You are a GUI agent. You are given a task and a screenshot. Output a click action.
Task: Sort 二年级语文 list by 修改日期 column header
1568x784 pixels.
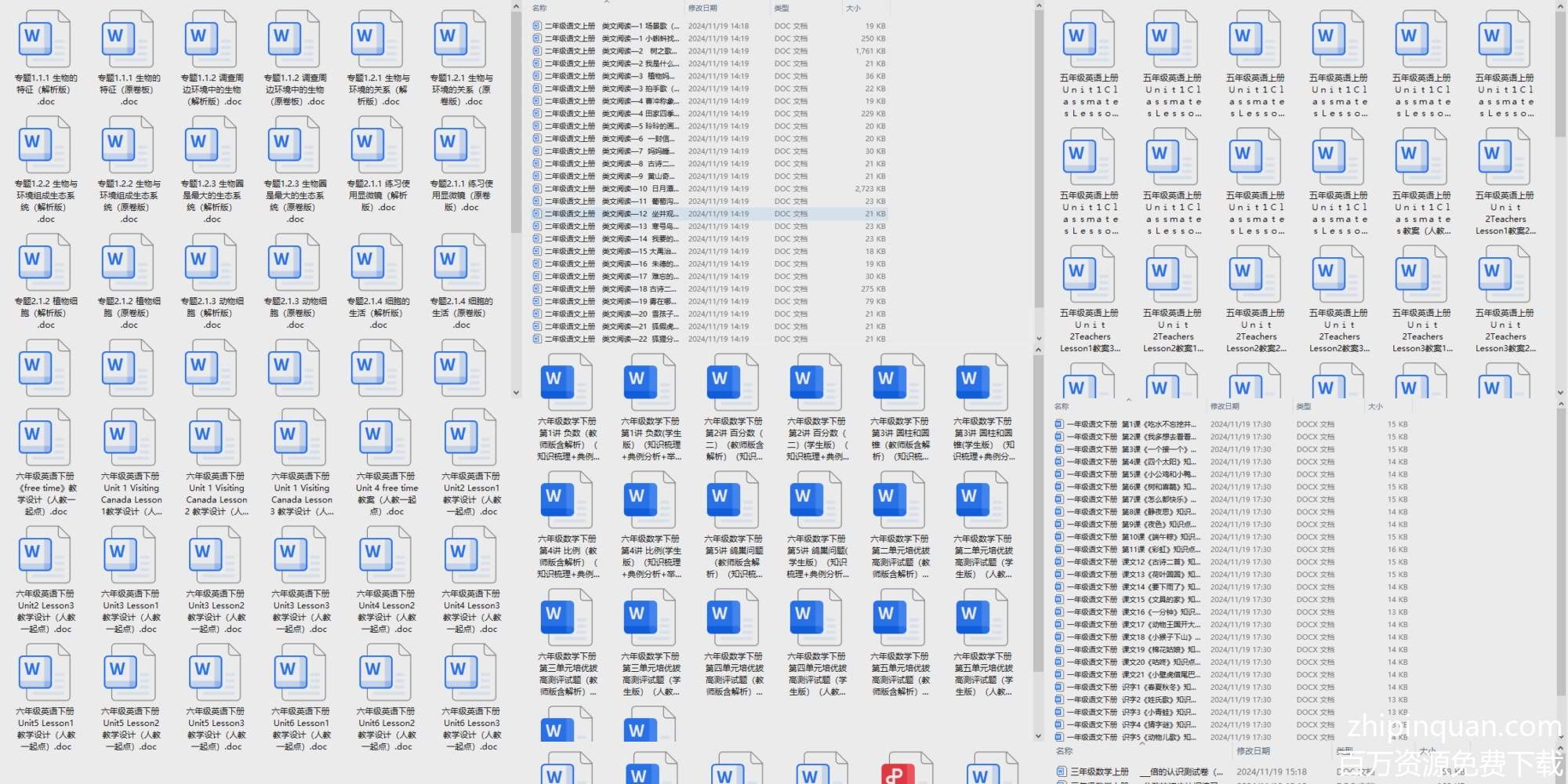click(702, 9)
